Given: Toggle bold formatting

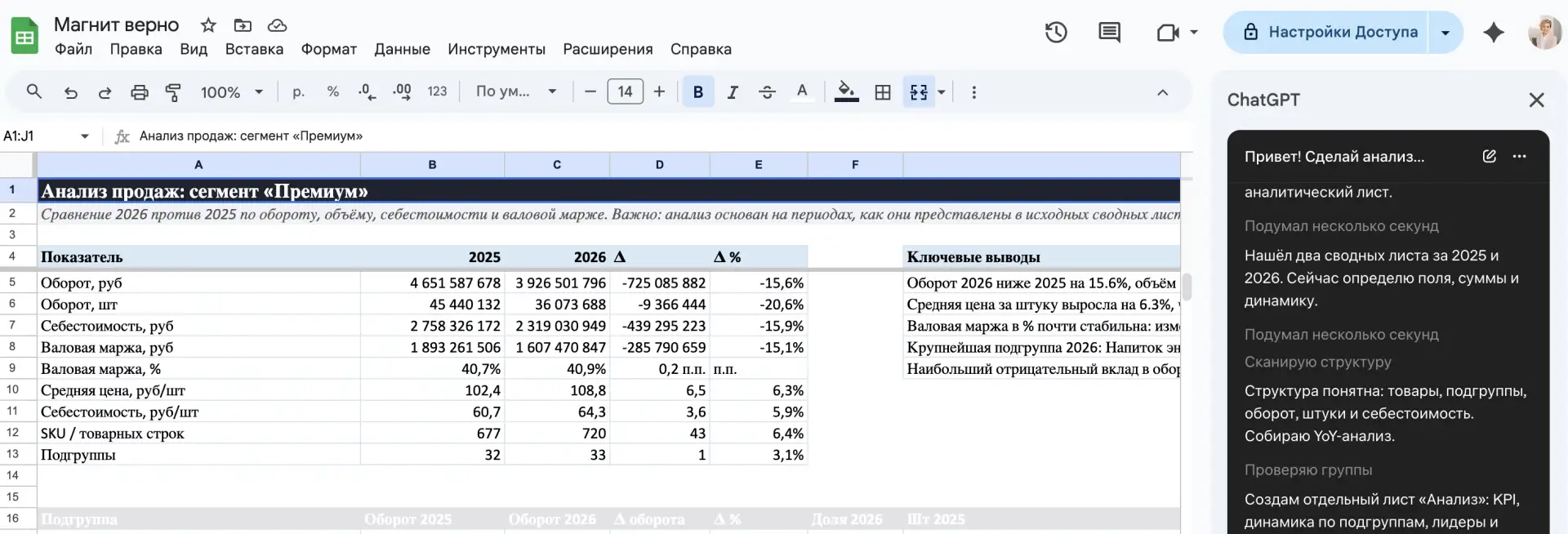Looking at the screenshot, I should pos(698,92).
